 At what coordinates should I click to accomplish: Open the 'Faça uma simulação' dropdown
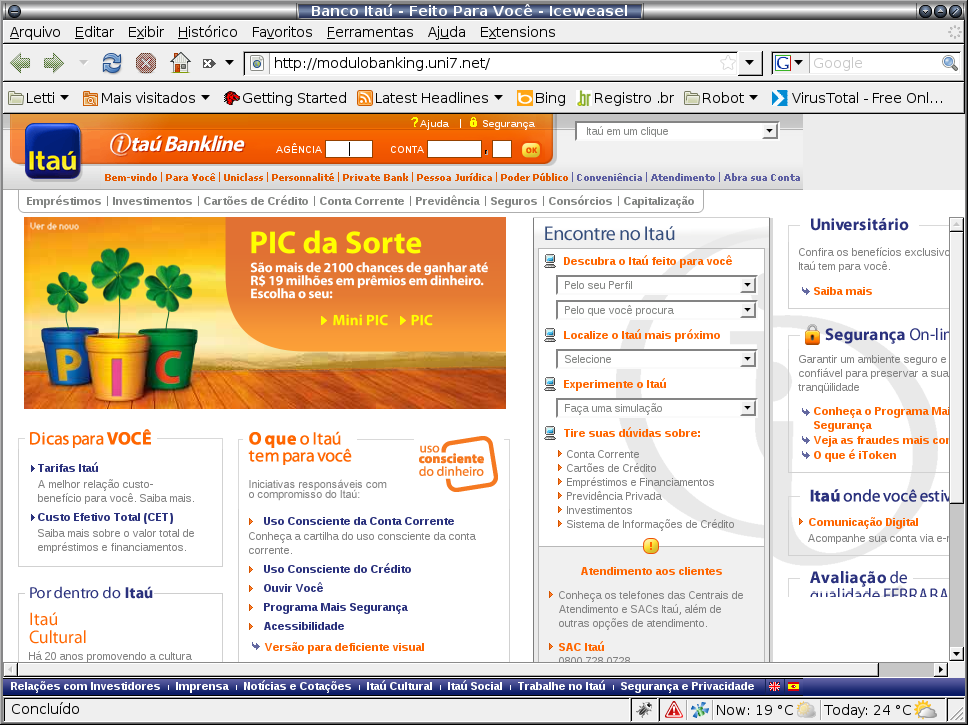pyautogui.click(x=656, y=408)
